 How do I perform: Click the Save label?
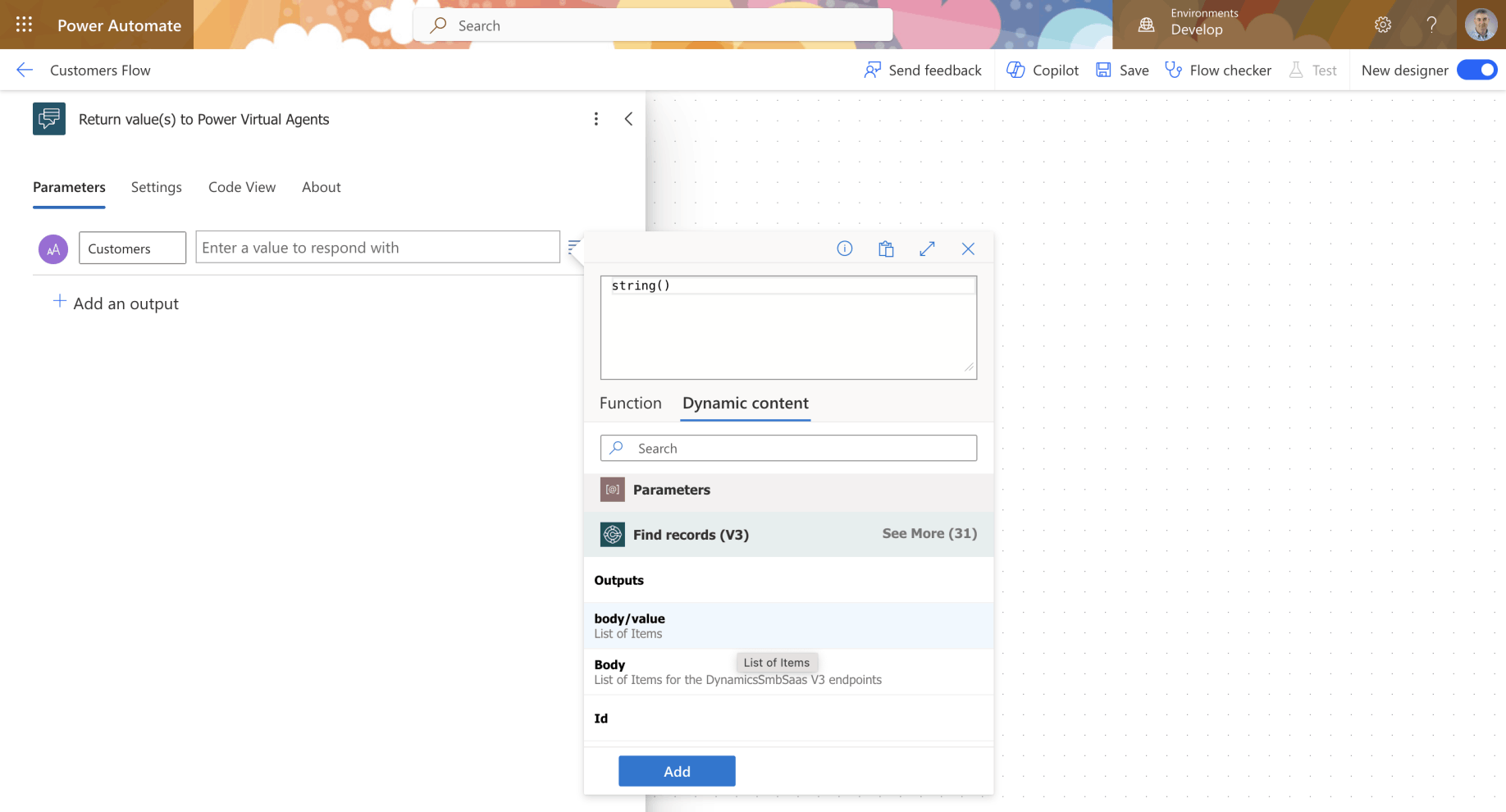[1134, 70]
